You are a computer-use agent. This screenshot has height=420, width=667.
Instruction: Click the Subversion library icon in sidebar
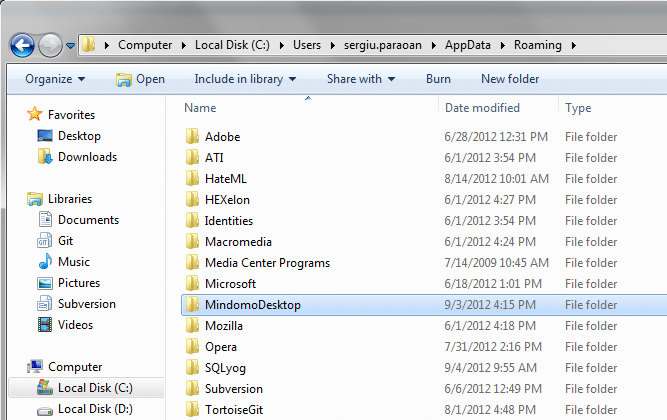[x=45, y=303]
